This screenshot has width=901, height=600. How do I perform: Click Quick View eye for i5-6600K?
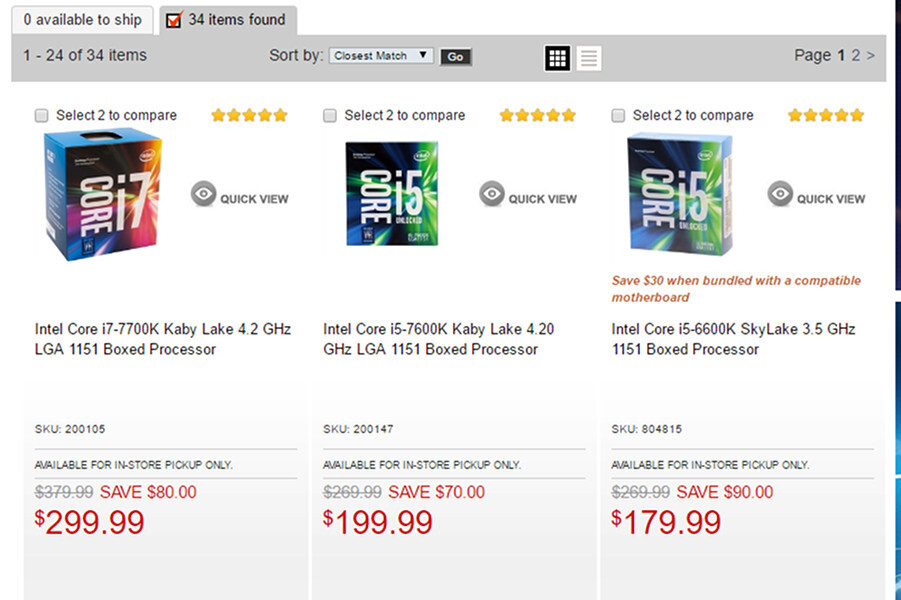tap(780, 195)
